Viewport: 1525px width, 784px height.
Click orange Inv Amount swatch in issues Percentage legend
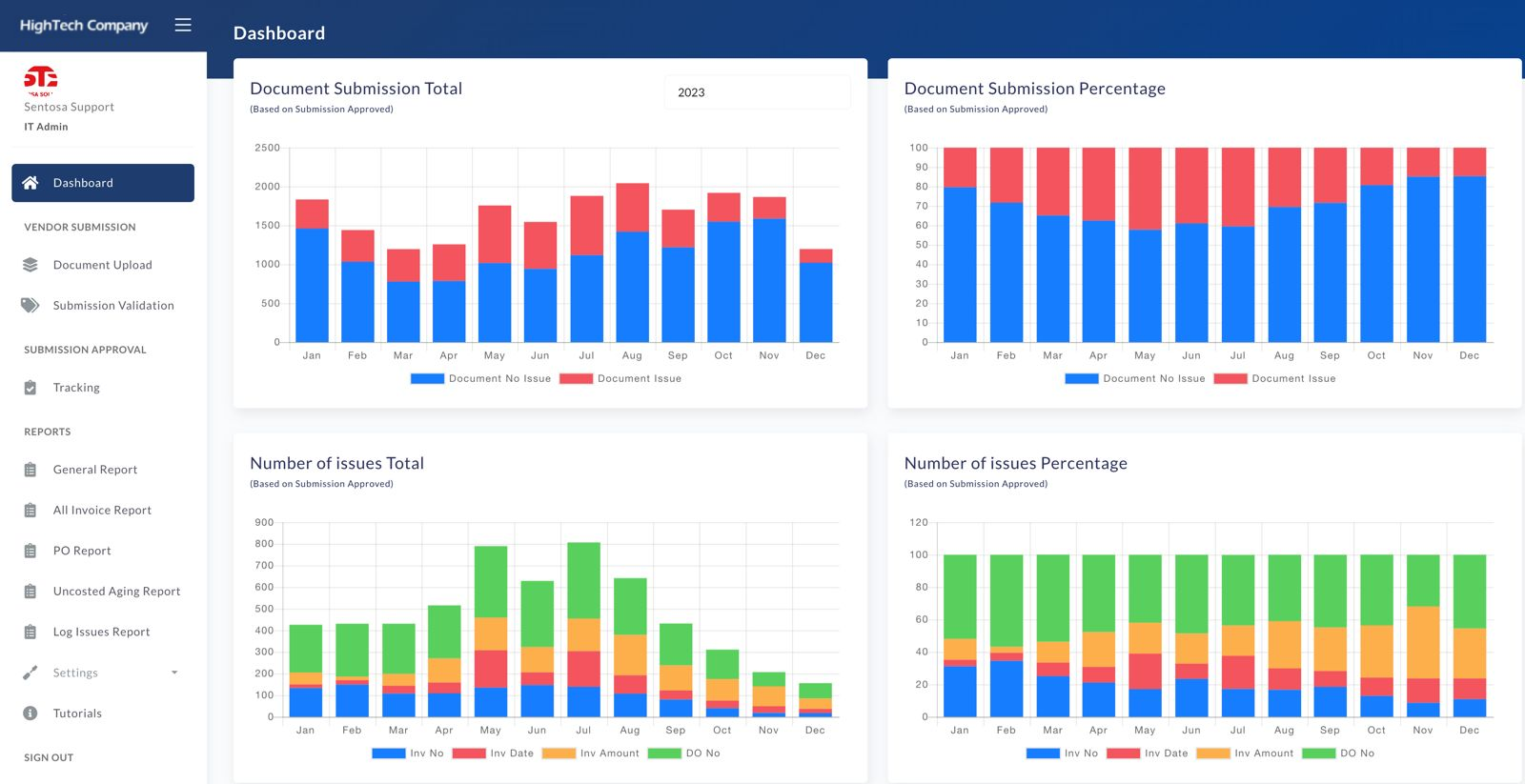point(1212,754)
